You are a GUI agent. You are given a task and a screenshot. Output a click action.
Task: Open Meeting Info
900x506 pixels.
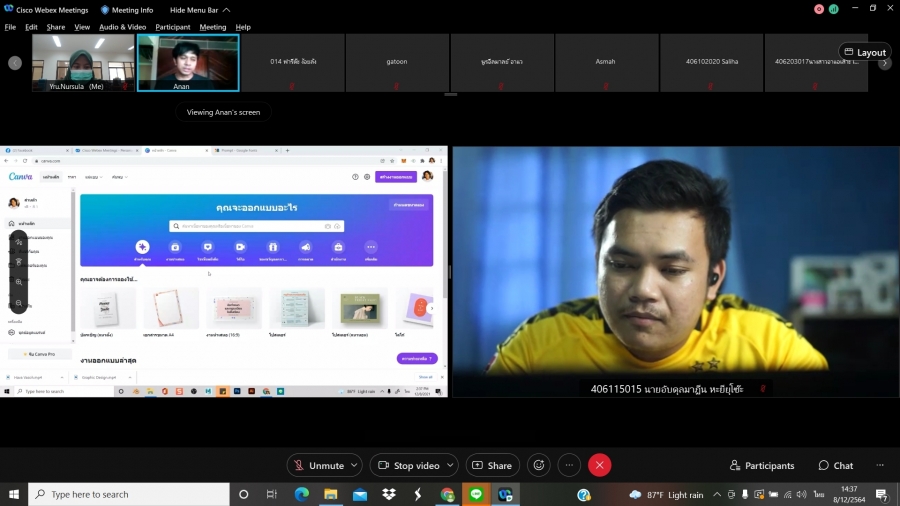click(x=127, y=10)
